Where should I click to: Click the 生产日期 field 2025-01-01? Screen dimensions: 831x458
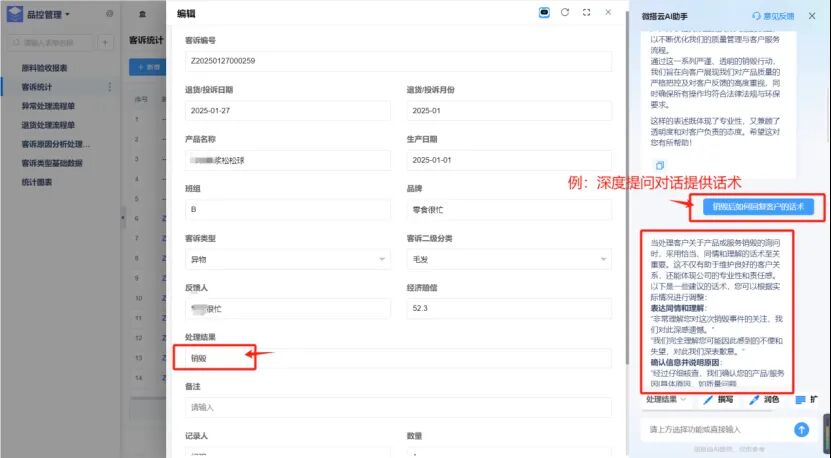coord(509,160)
